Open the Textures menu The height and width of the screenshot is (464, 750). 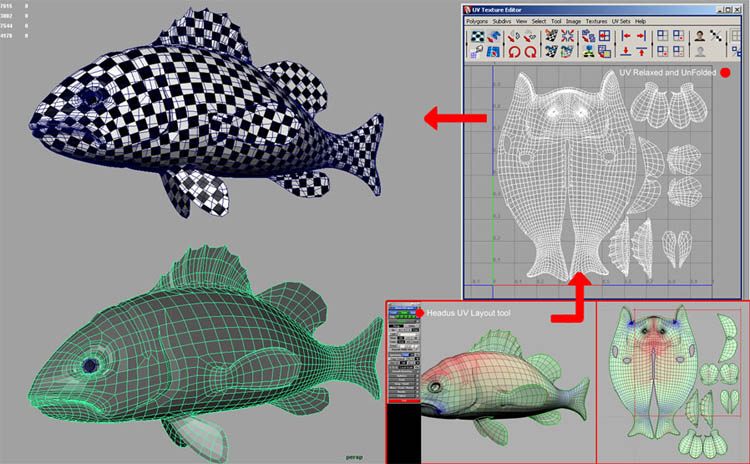(x=596, y=22)
